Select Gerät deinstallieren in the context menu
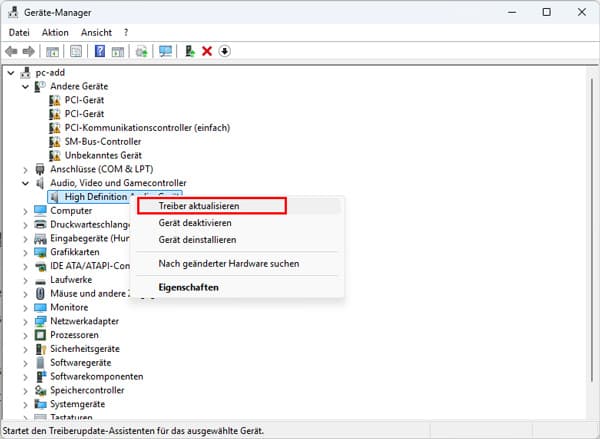 201,239
